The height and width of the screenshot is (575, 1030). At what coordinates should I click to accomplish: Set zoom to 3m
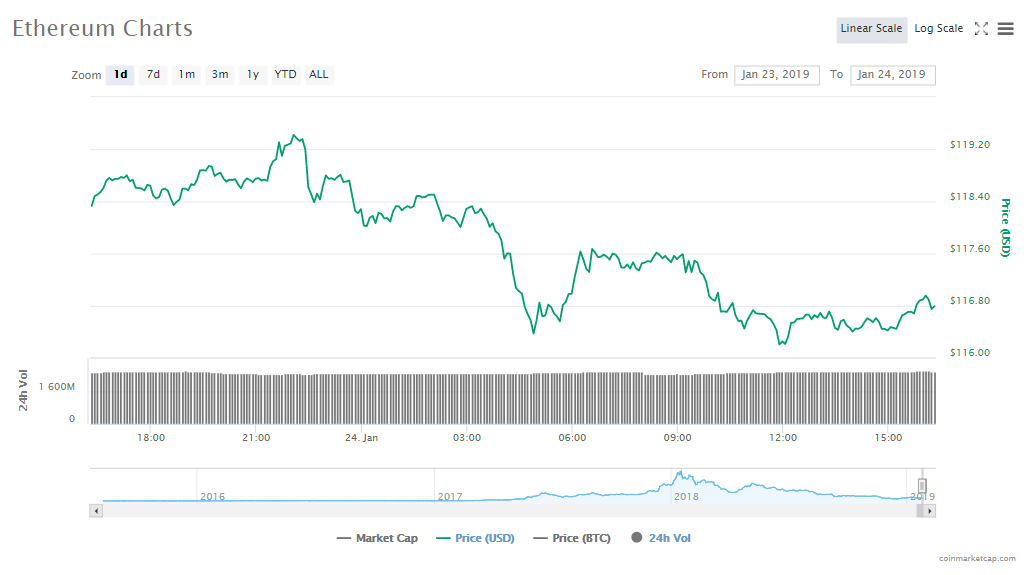tap(220, 75)
